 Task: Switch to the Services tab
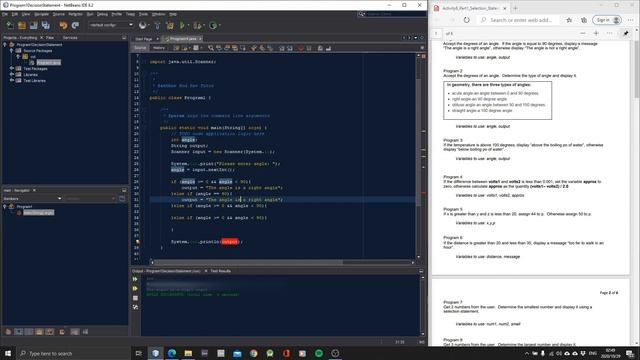70,38
